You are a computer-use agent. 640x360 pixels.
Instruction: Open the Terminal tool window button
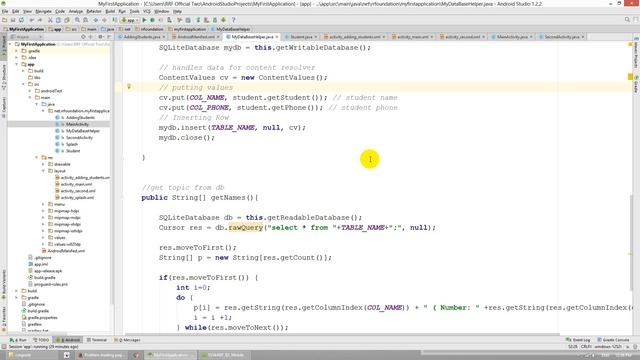pos(96,340)
